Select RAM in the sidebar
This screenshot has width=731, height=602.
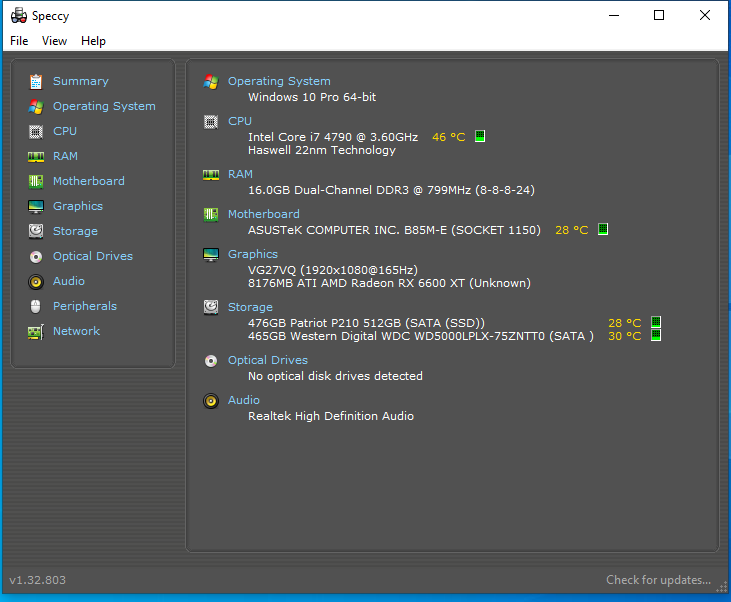pyautogui.click(x=65, y=156)
